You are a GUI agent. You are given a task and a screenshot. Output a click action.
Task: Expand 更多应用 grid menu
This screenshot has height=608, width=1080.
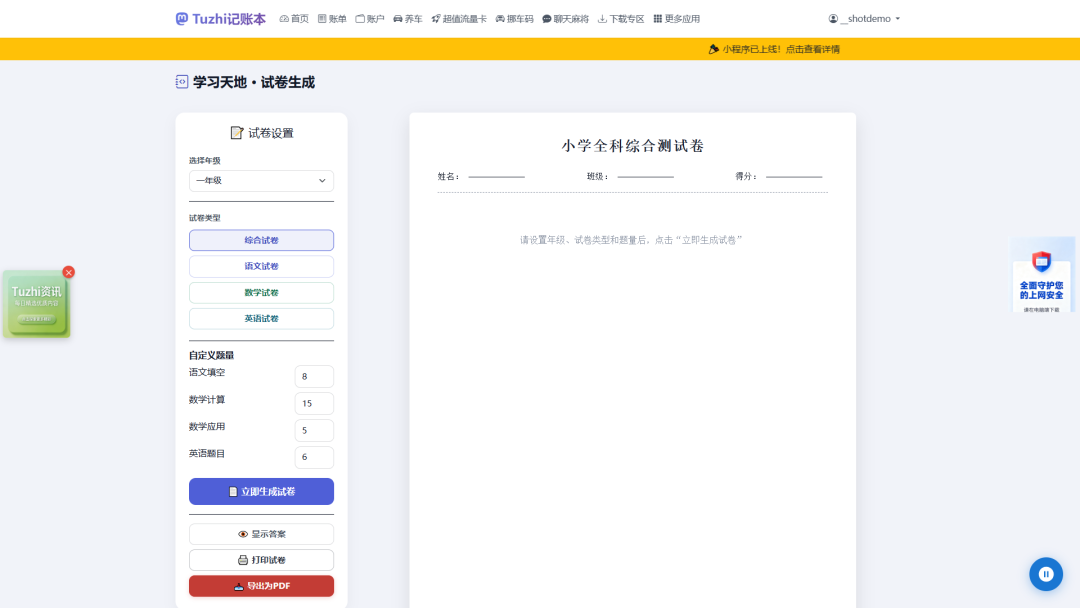coord(676,19)
